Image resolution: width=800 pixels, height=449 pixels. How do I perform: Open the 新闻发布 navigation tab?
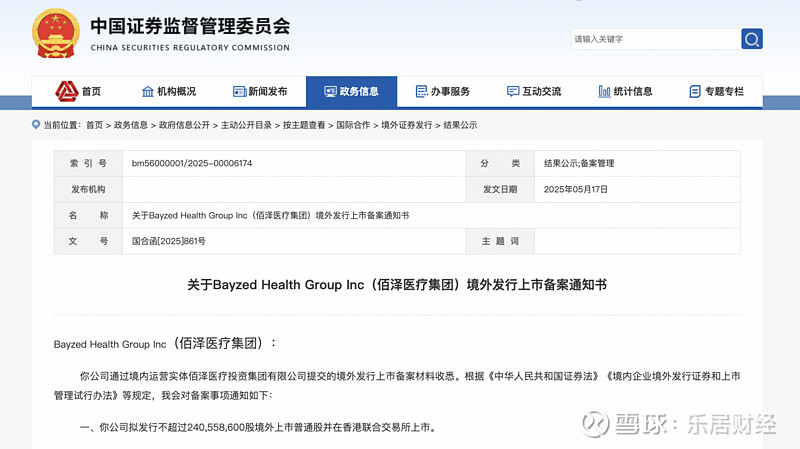point(260,91)
